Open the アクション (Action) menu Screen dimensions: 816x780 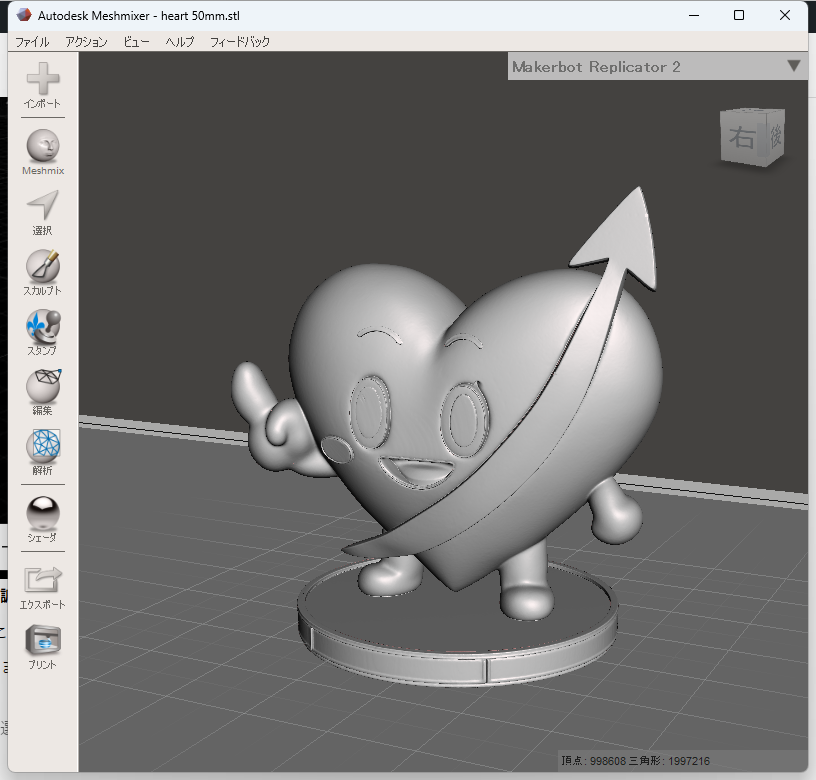tap(86, 42)
